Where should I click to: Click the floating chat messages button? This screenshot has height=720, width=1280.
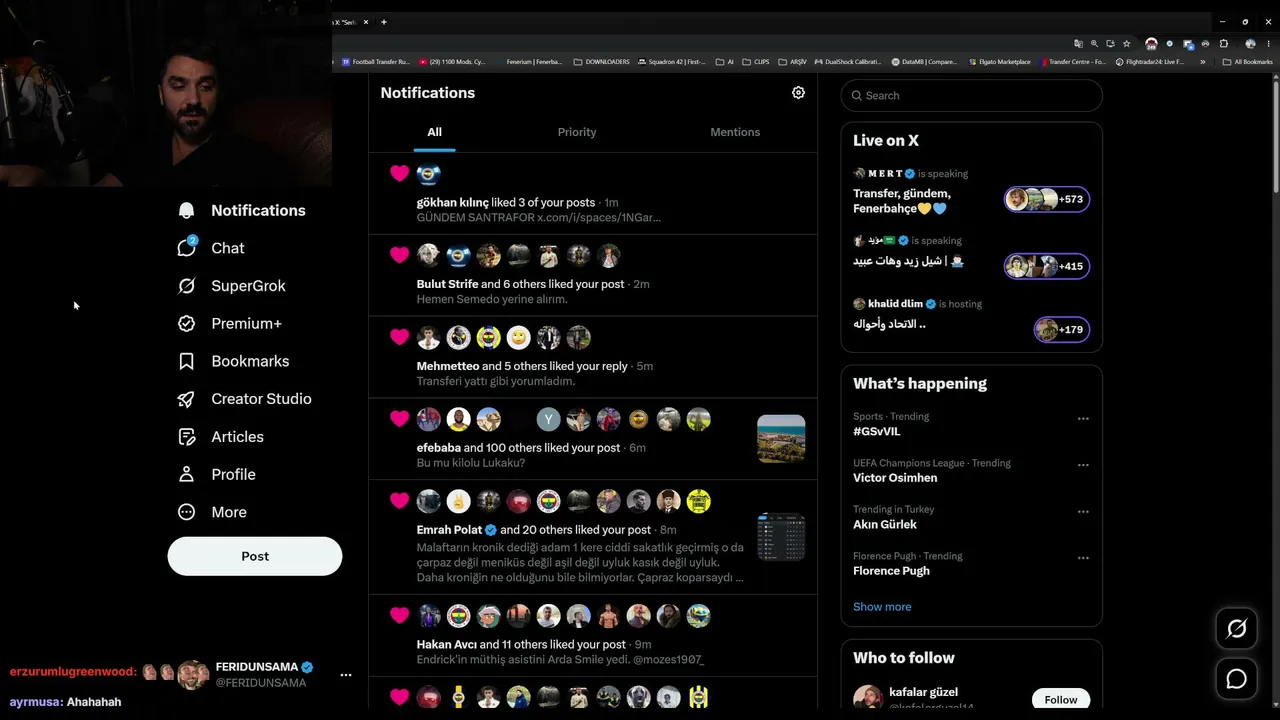click(1237, 680)
